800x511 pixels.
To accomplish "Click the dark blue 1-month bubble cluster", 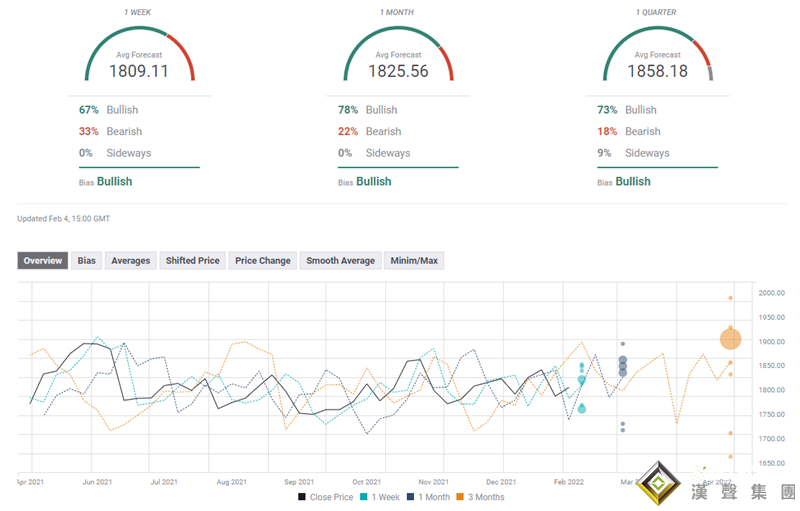I will click(622, 366).
